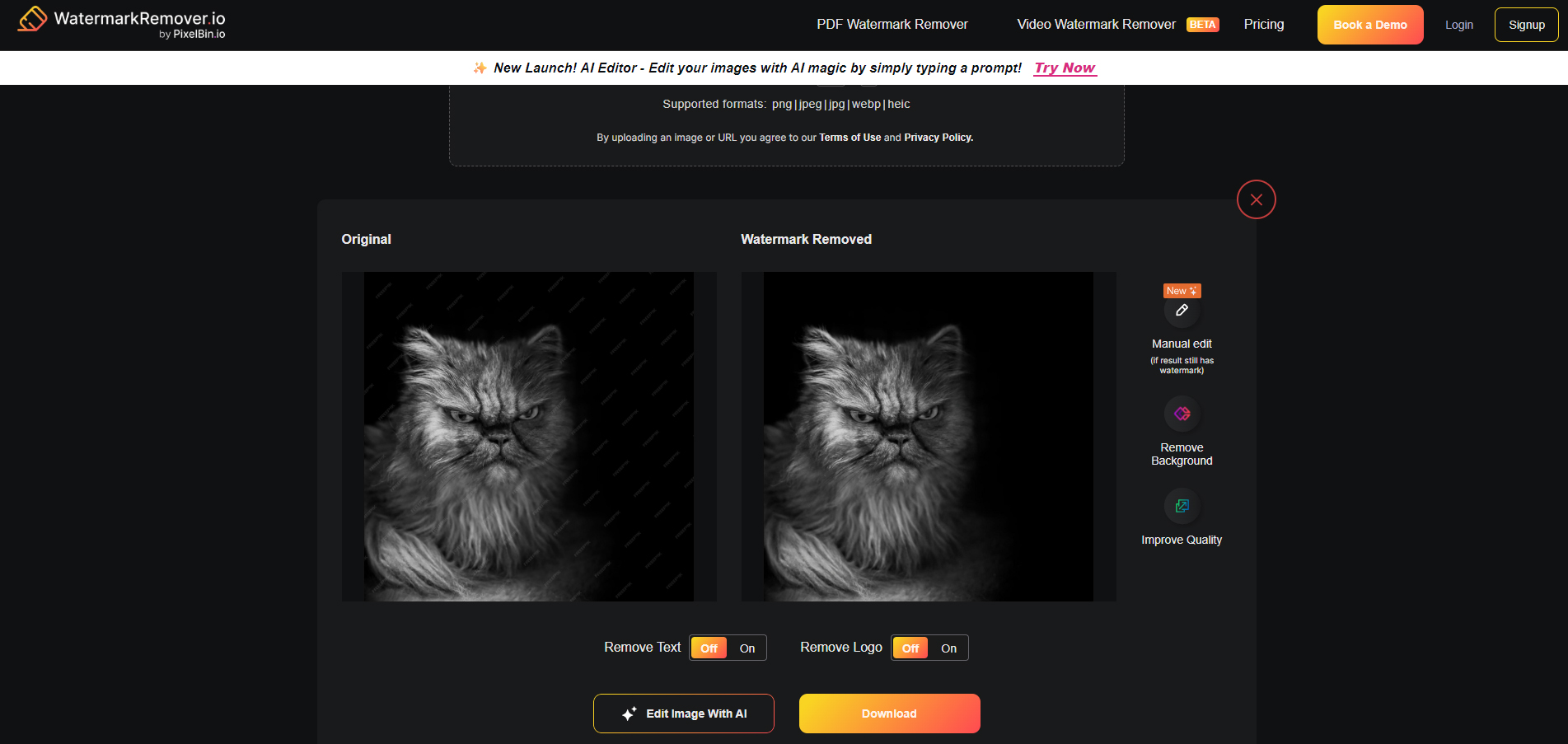
Task: Select the Remove Background icon
Action: 1182,414
